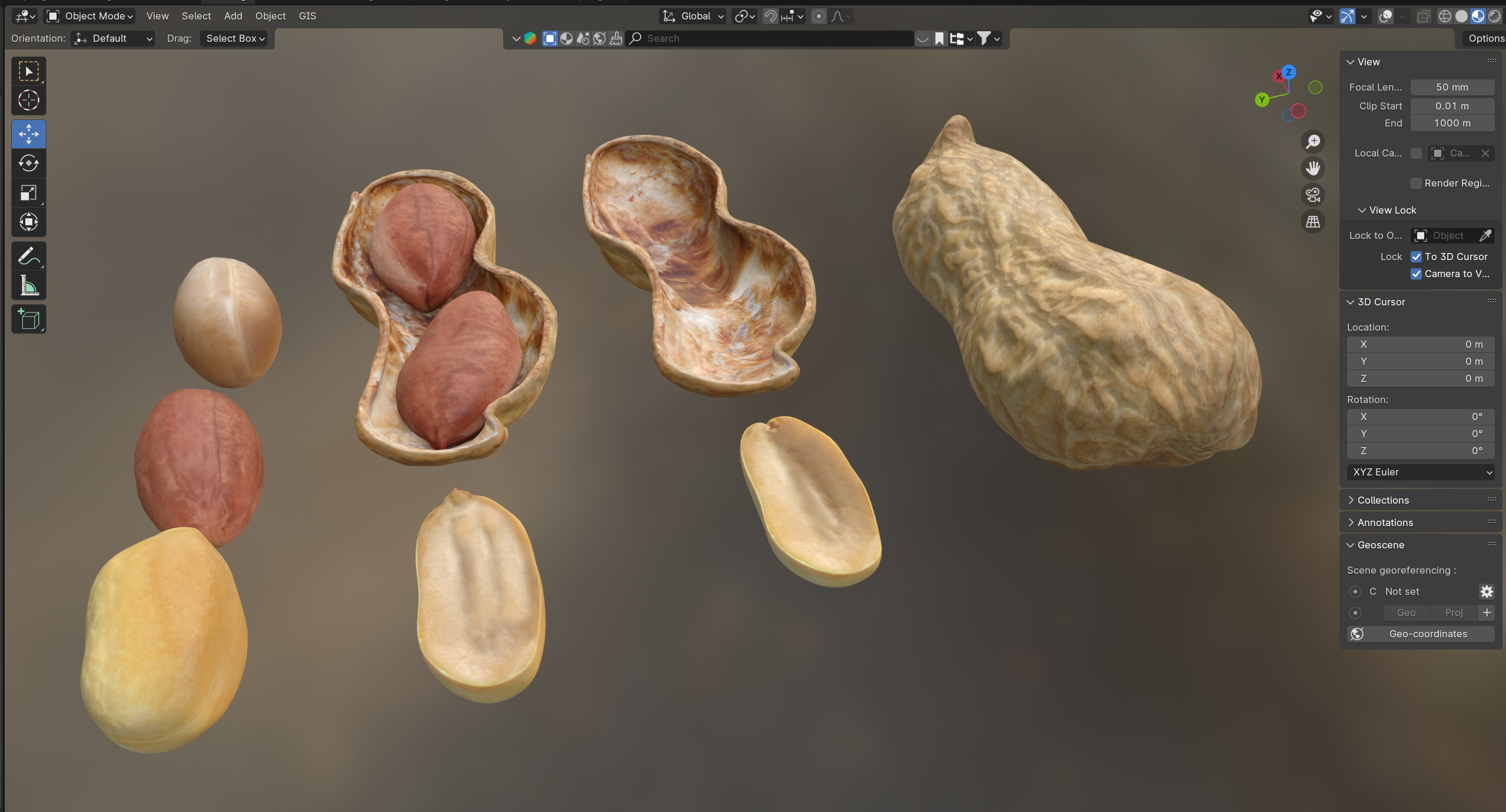Viewport: 1506px width, 812px height.
Task: Open the XYZ Euler rotation mode dropdown
Action: pos(1420,472)
